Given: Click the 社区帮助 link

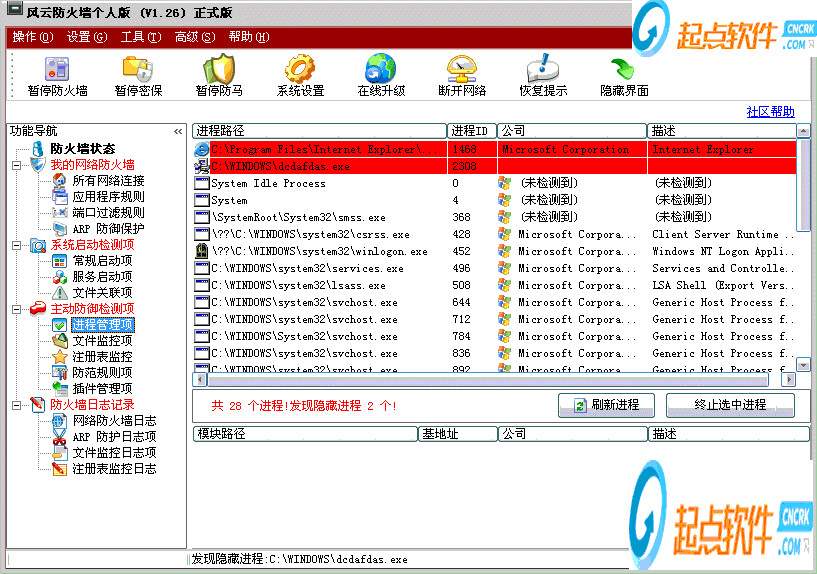Looking at the screenshot, I should click(770, 112).
